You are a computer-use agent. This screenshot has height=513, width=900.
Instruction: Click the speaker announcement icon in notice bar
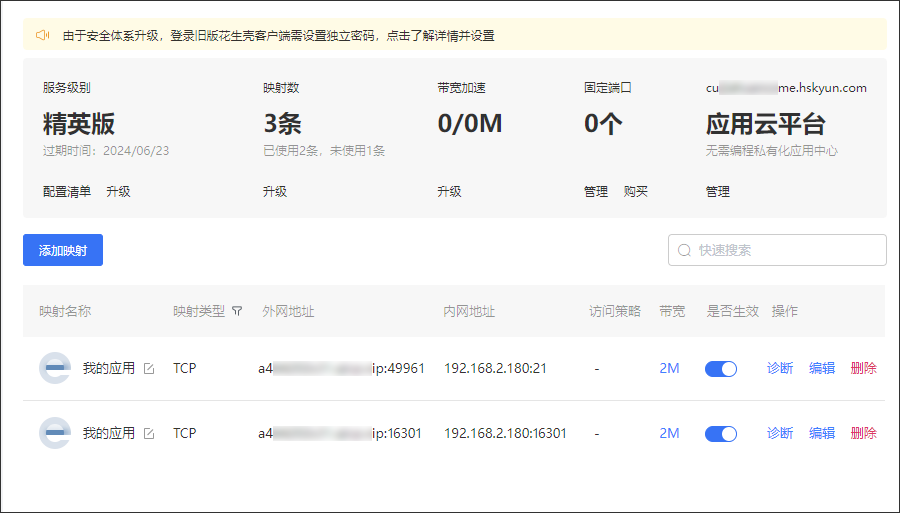coord(42,36)
